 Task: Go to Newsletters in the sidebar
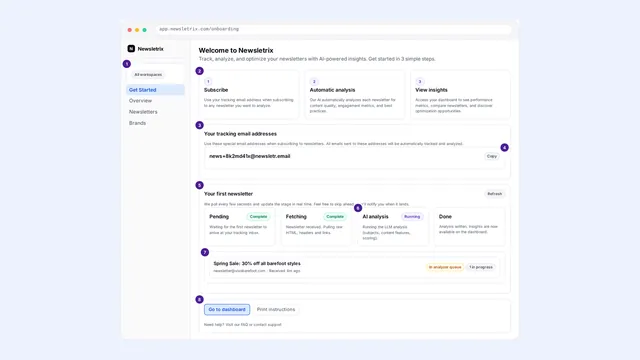click(x=143, y=112)
